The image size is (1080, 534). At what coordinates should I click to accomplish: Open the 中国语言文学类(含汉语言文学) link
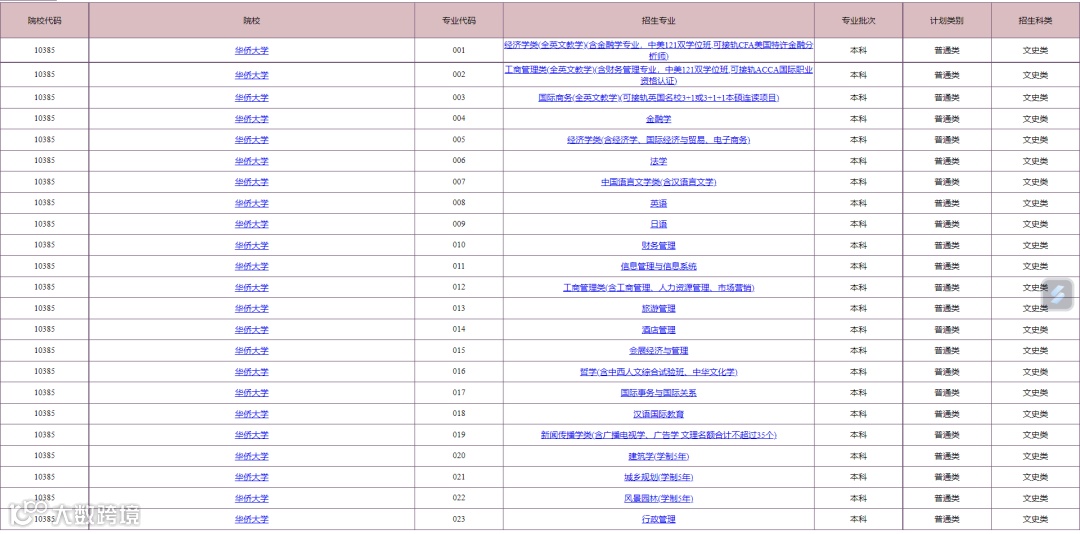pyautogui.click(x=658, y=183)
